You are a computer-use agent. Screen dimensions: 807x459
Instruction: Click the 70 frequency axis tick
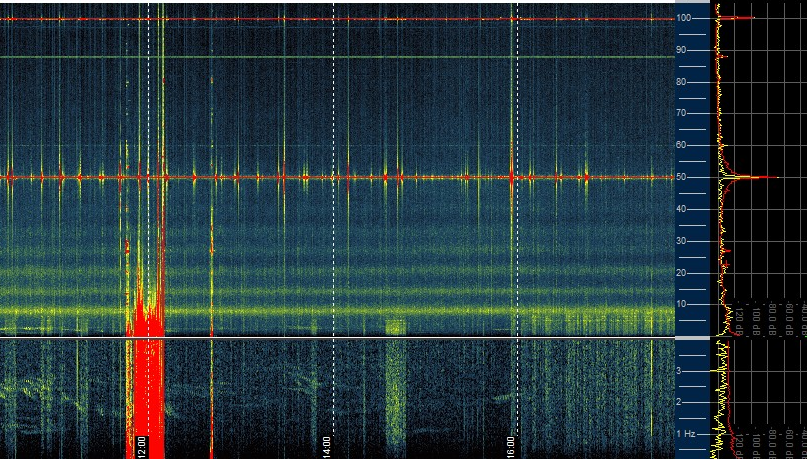tap(685, 113)
